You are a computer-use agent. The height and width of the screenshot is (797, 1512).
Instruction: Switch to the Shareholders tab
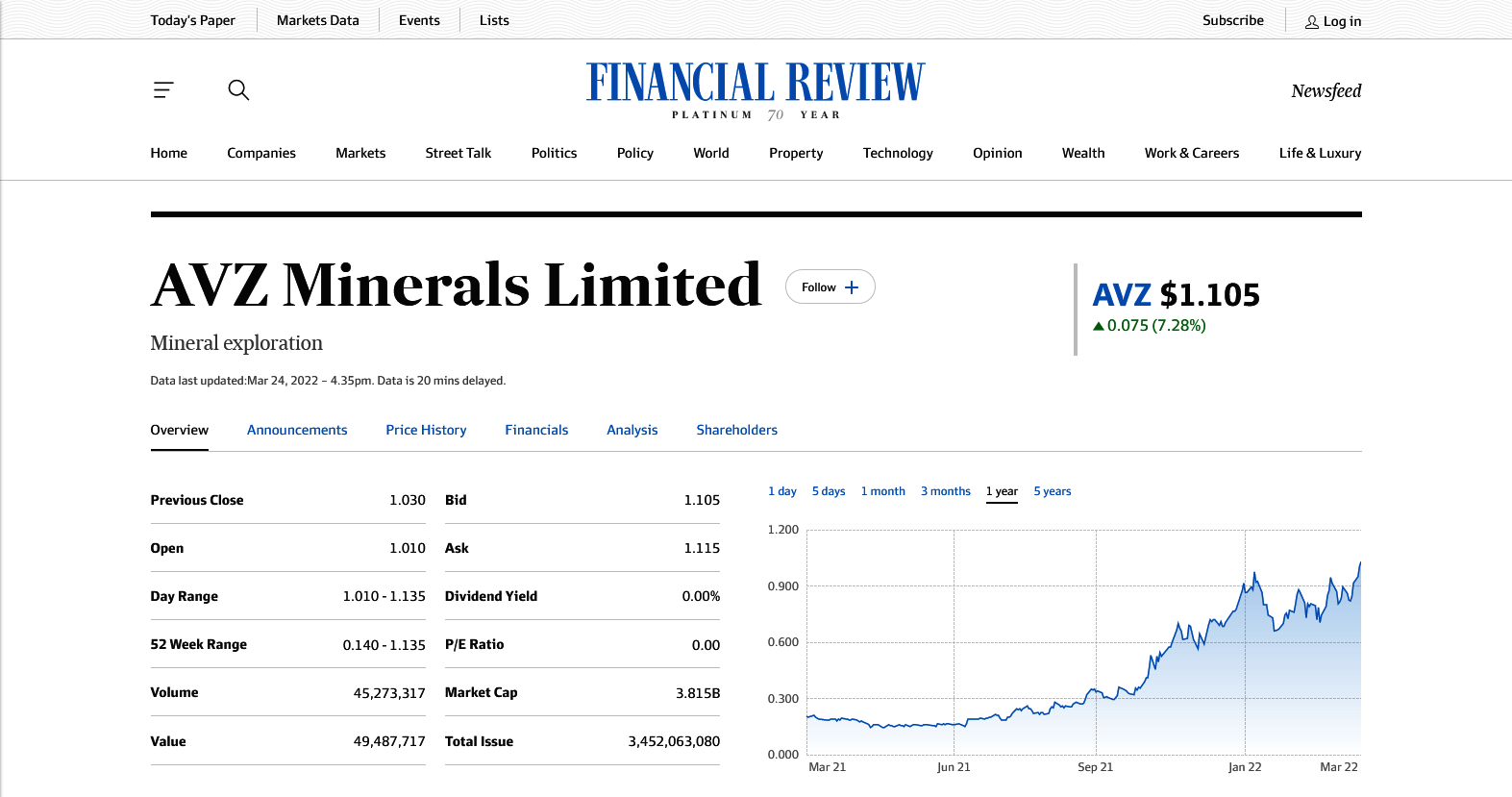[737, 430]
